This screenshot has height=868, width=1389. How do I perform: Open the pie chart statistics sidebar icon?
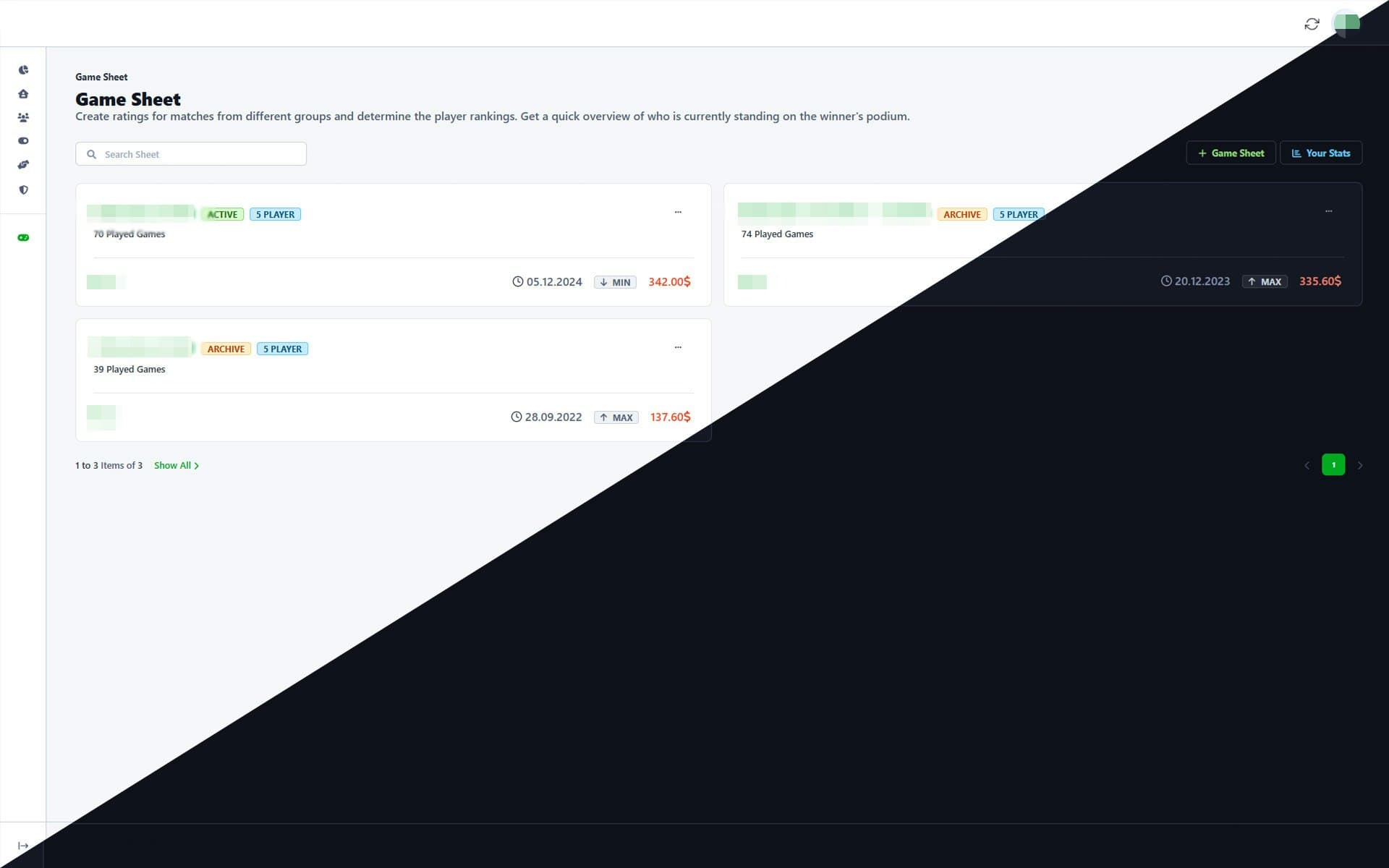[23, 69]
